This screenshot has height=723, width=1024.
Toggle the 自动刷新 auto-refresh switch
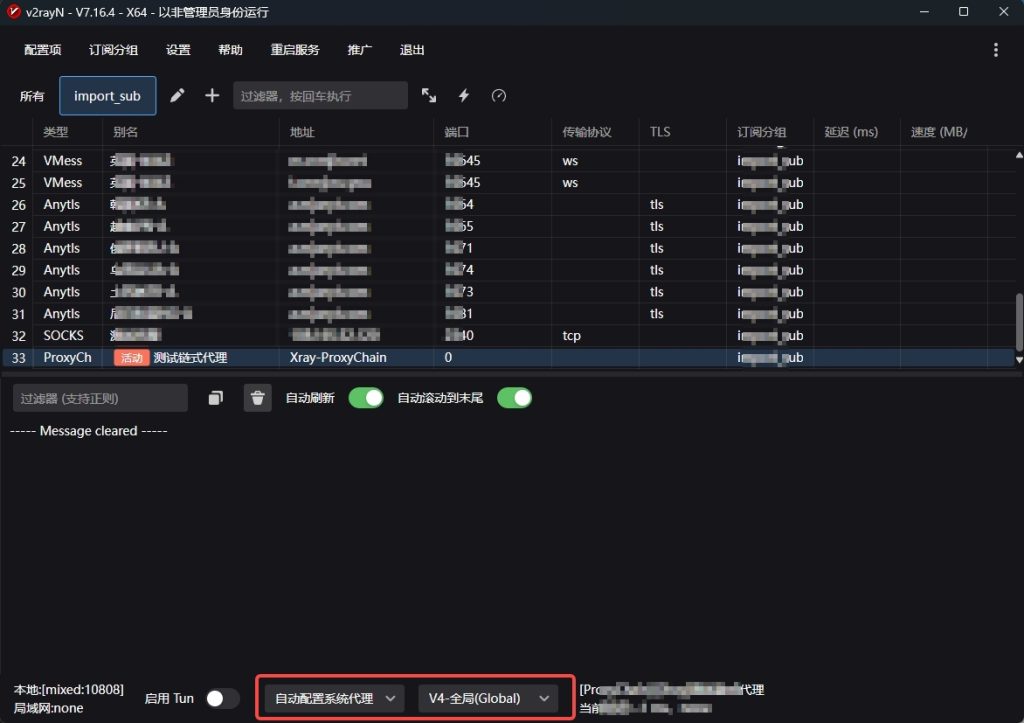point(366,398)
